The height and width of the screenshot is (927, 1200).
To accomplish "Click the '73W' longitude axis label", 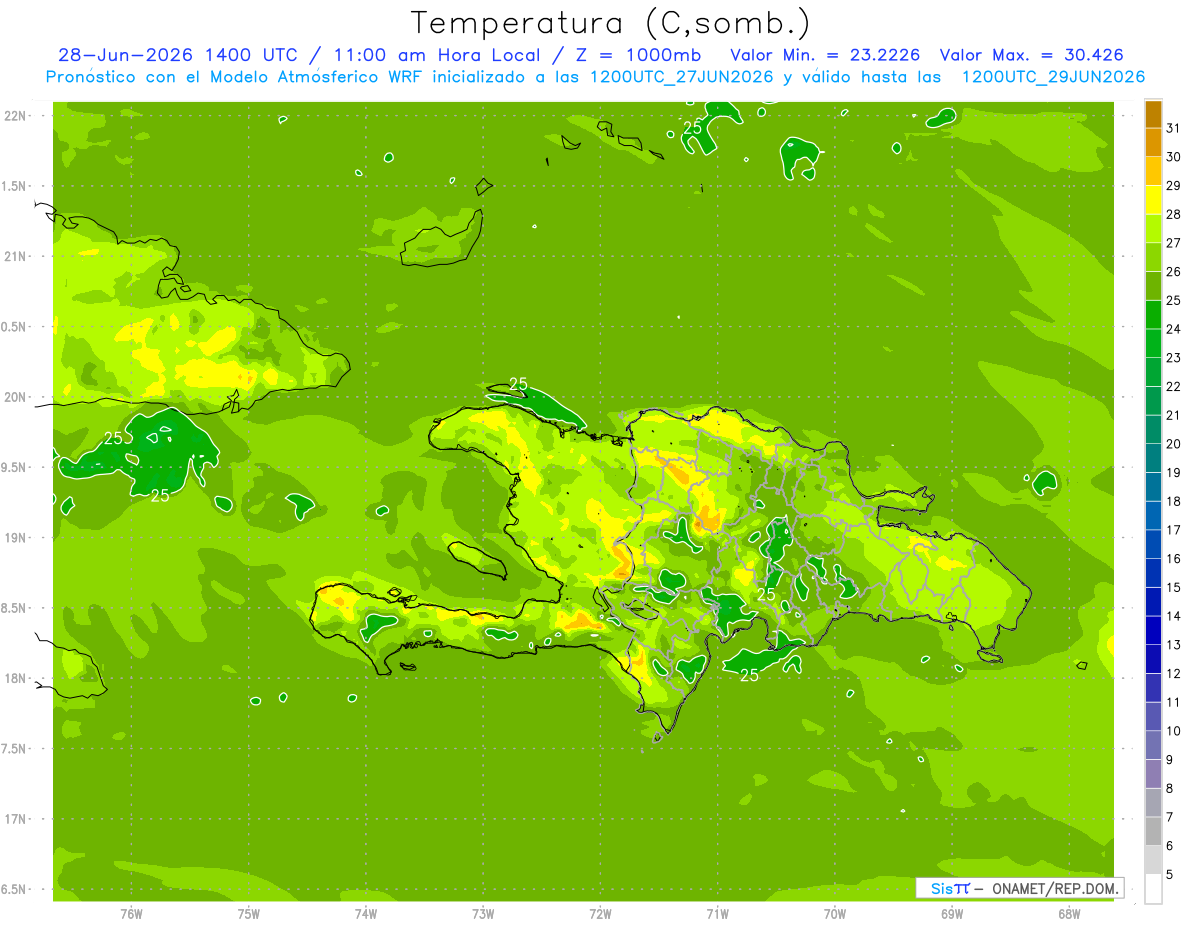I will pos(483,915).
